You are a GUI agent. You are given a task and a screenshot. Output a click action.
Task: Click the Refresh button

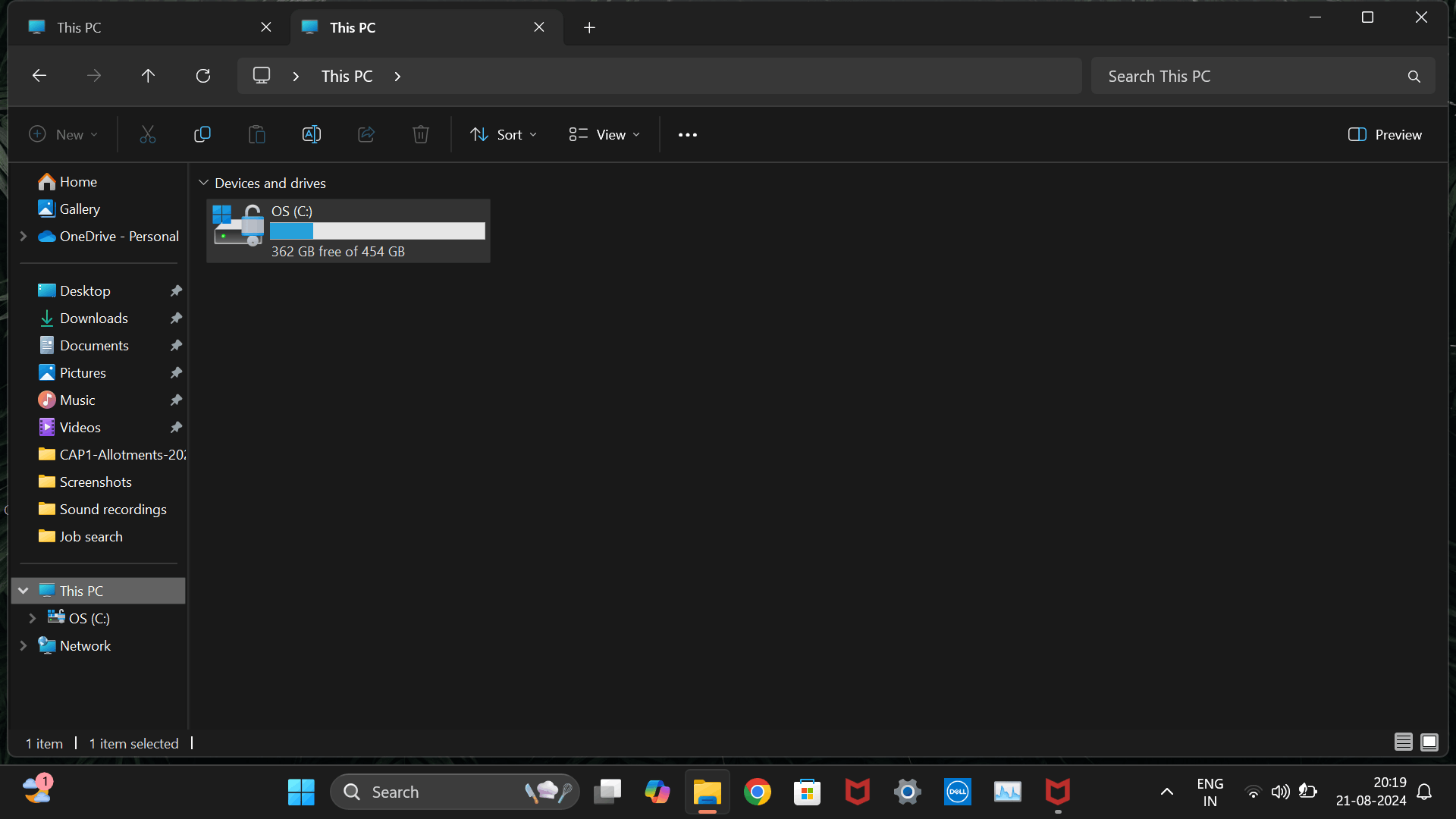pos(203,76)
